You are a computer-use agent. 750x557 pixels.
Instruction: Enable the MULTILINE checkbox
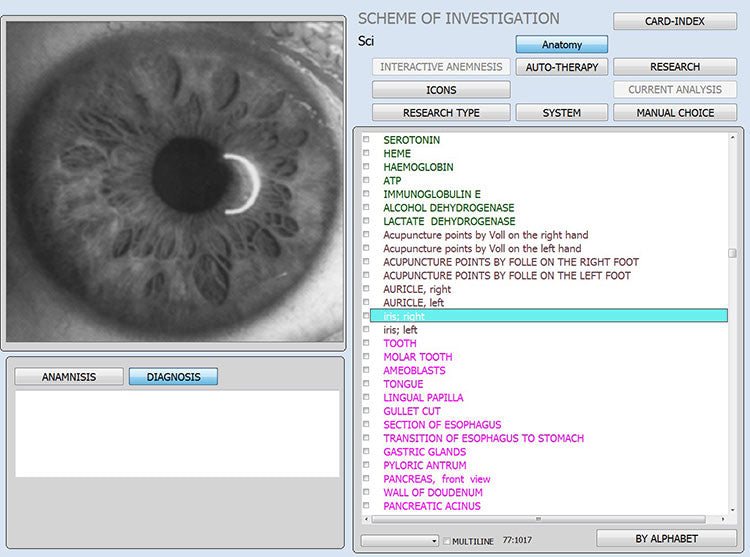[x=447, y=541]
